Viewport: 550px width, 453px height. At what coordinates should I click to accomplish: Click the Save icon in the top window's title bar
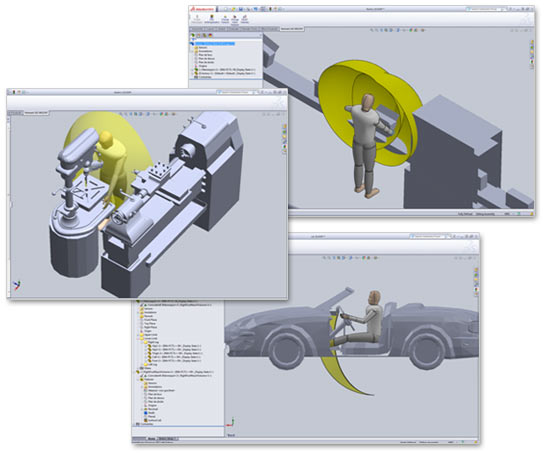coord(241,9)
